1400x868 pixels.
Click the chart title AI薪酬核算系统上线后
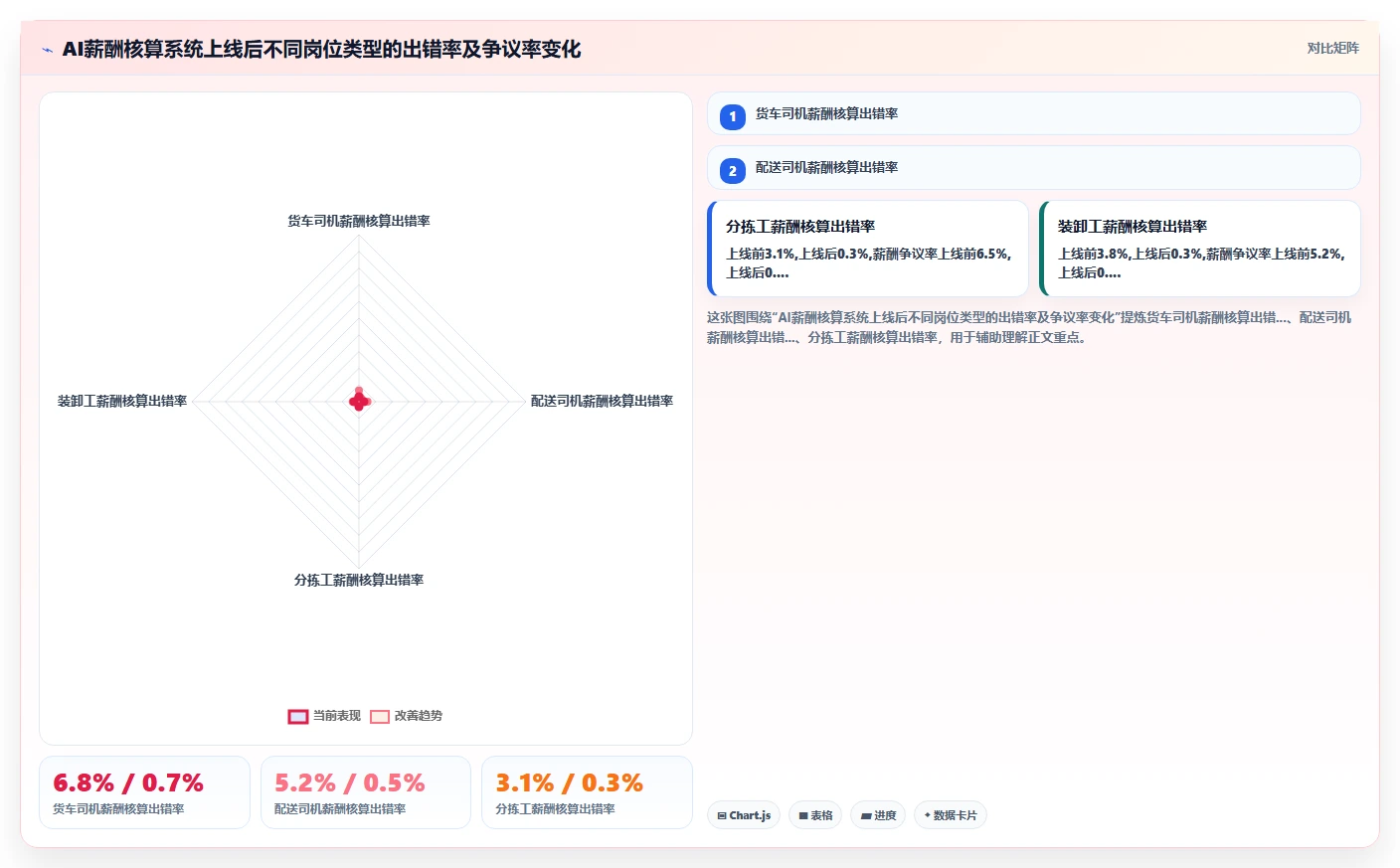coord(321,49)
